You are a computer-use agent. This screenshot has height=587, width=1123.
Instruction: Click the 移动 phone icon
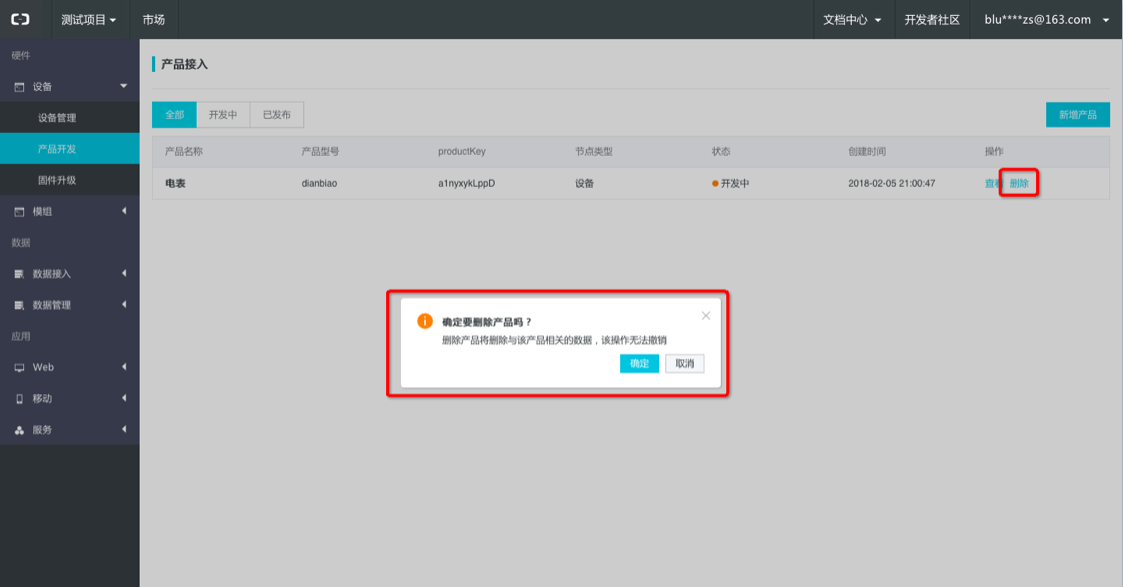19,399
